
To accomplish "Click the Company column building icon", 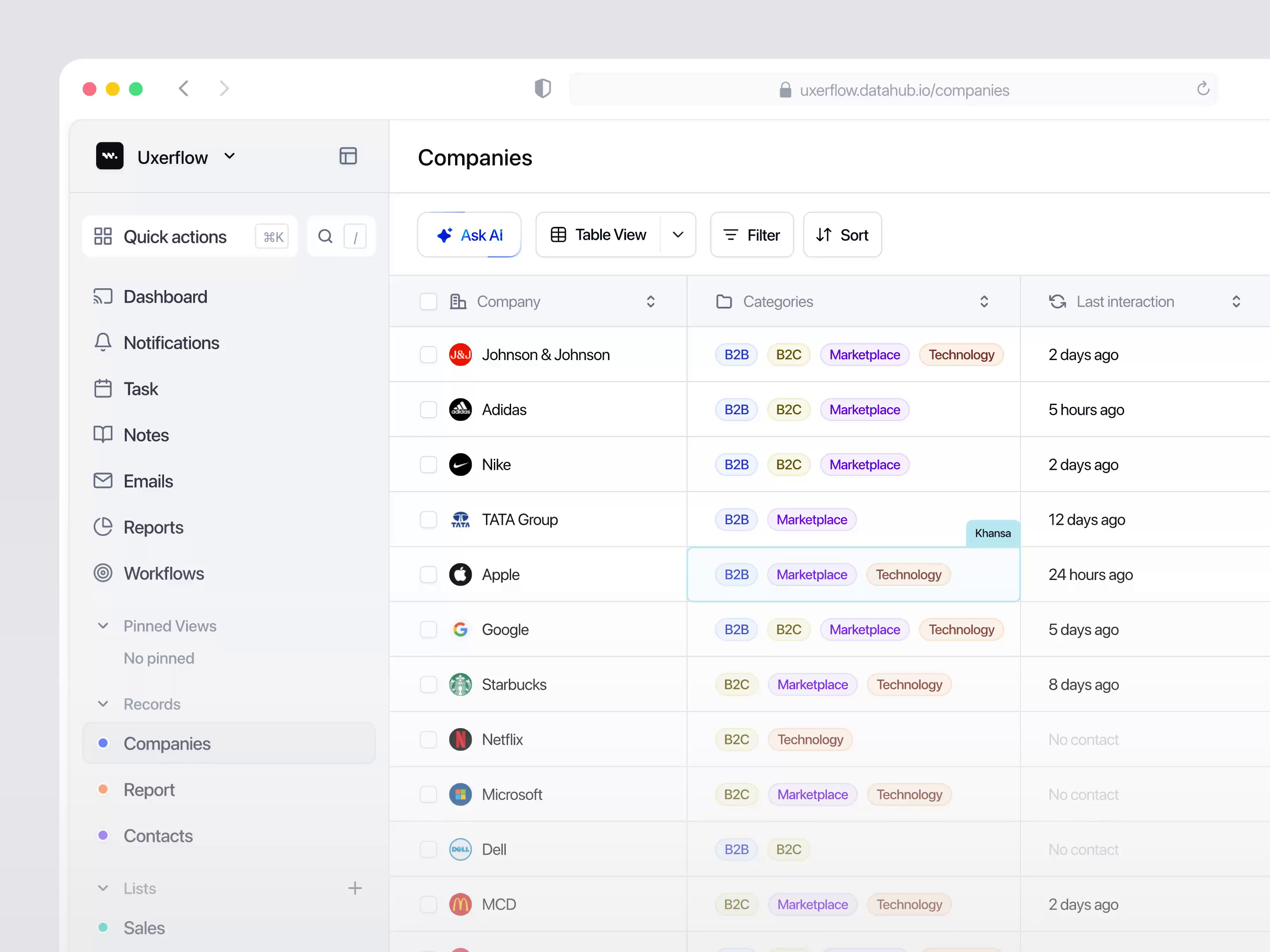I will (x=458, y=302).
